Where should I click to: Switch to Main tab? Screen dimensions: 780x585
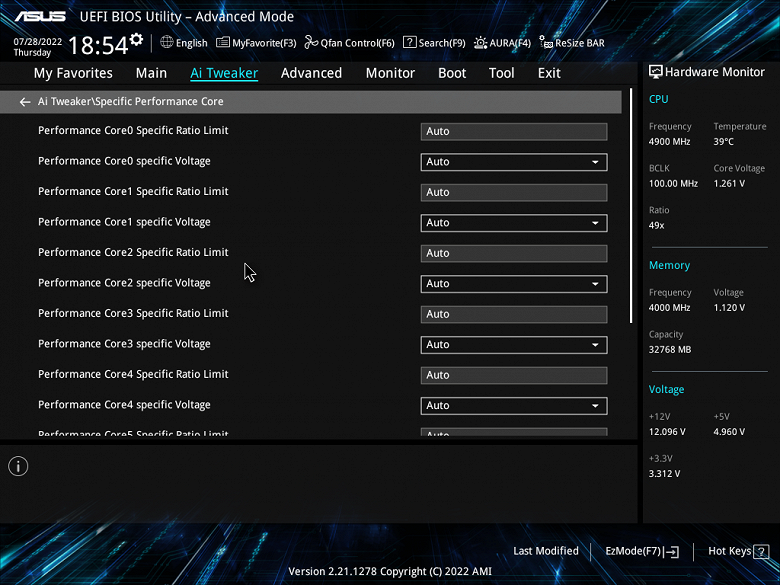point(151,73)
